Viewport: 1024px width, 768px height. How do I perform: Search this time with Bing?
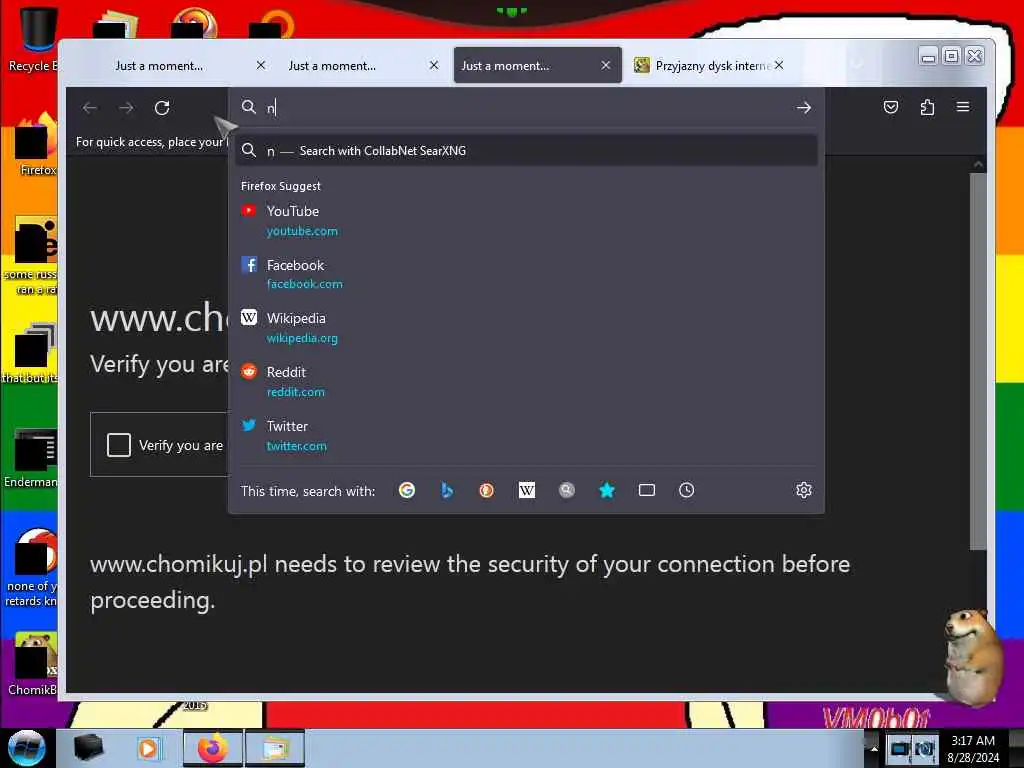point(447,490)
